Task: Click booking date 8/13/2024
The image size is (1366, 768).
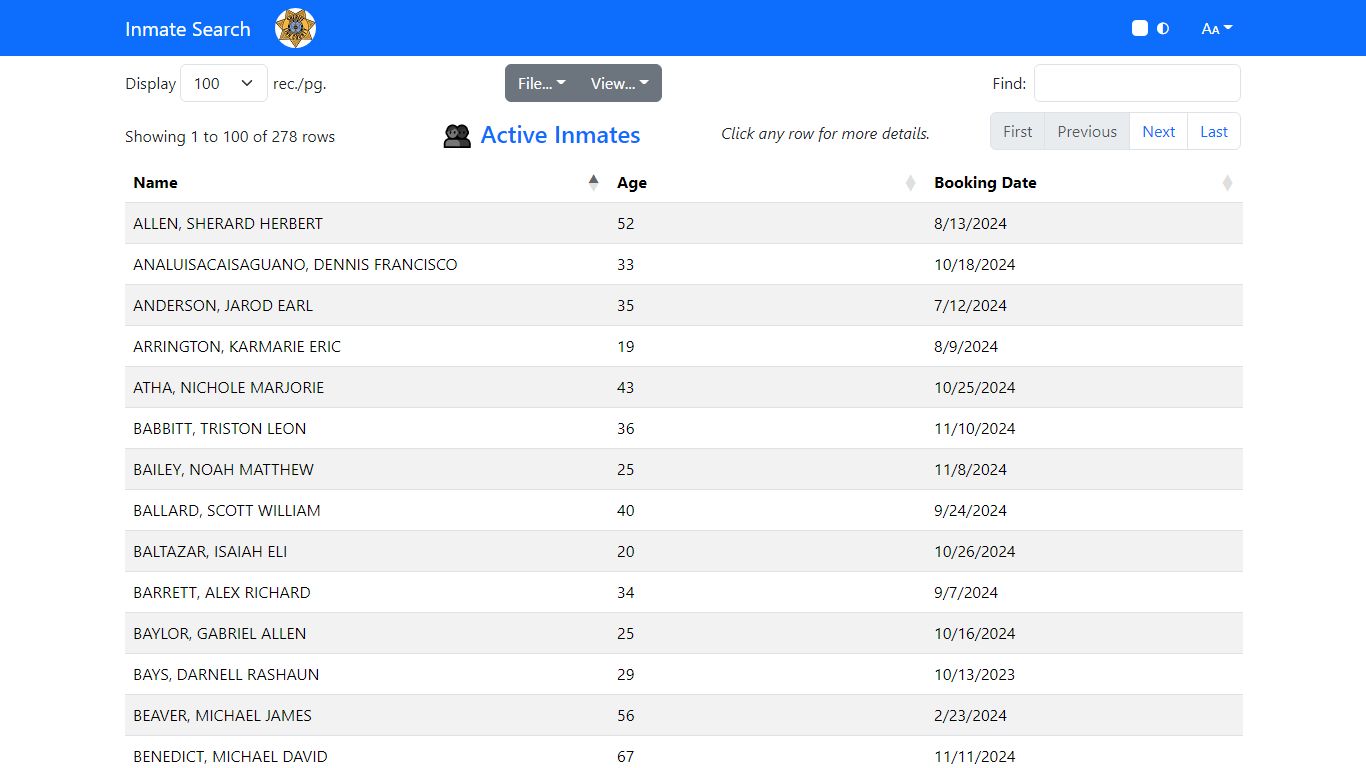Action: [970, 223]
